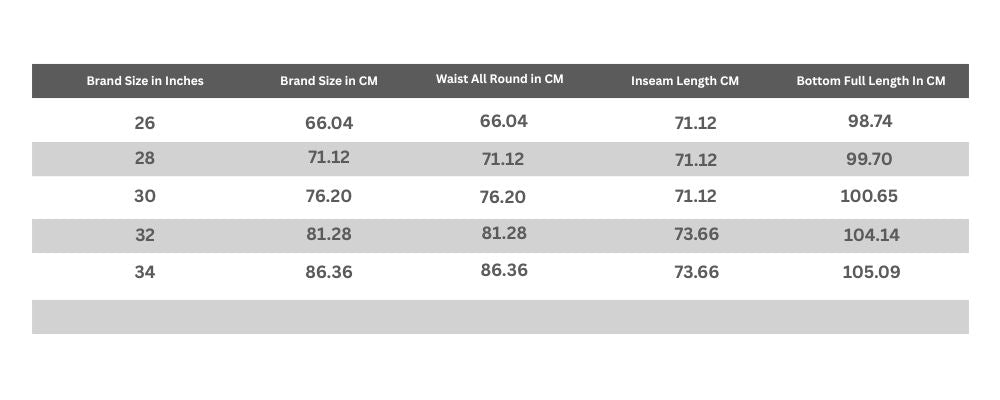Select the 76.20 value under Brand Size in CM
1000x400 pixels.
[329, 196]
